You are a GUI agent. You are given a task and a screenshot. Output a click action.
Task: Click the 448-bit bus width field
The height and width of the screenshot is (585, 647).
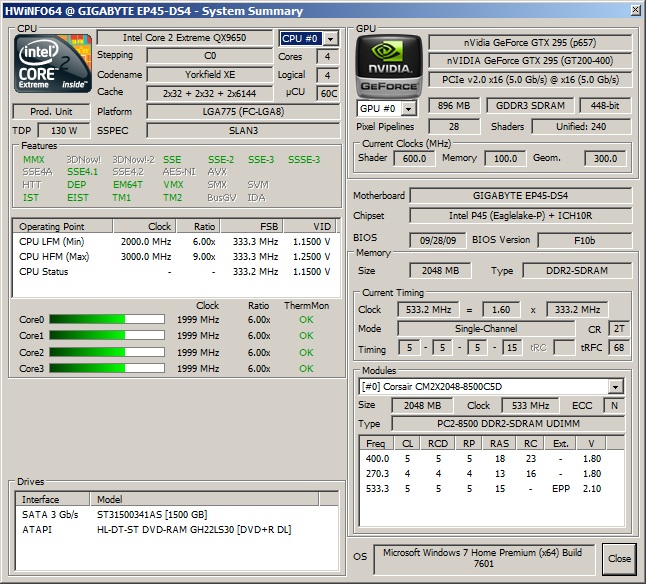pos(604,106)
